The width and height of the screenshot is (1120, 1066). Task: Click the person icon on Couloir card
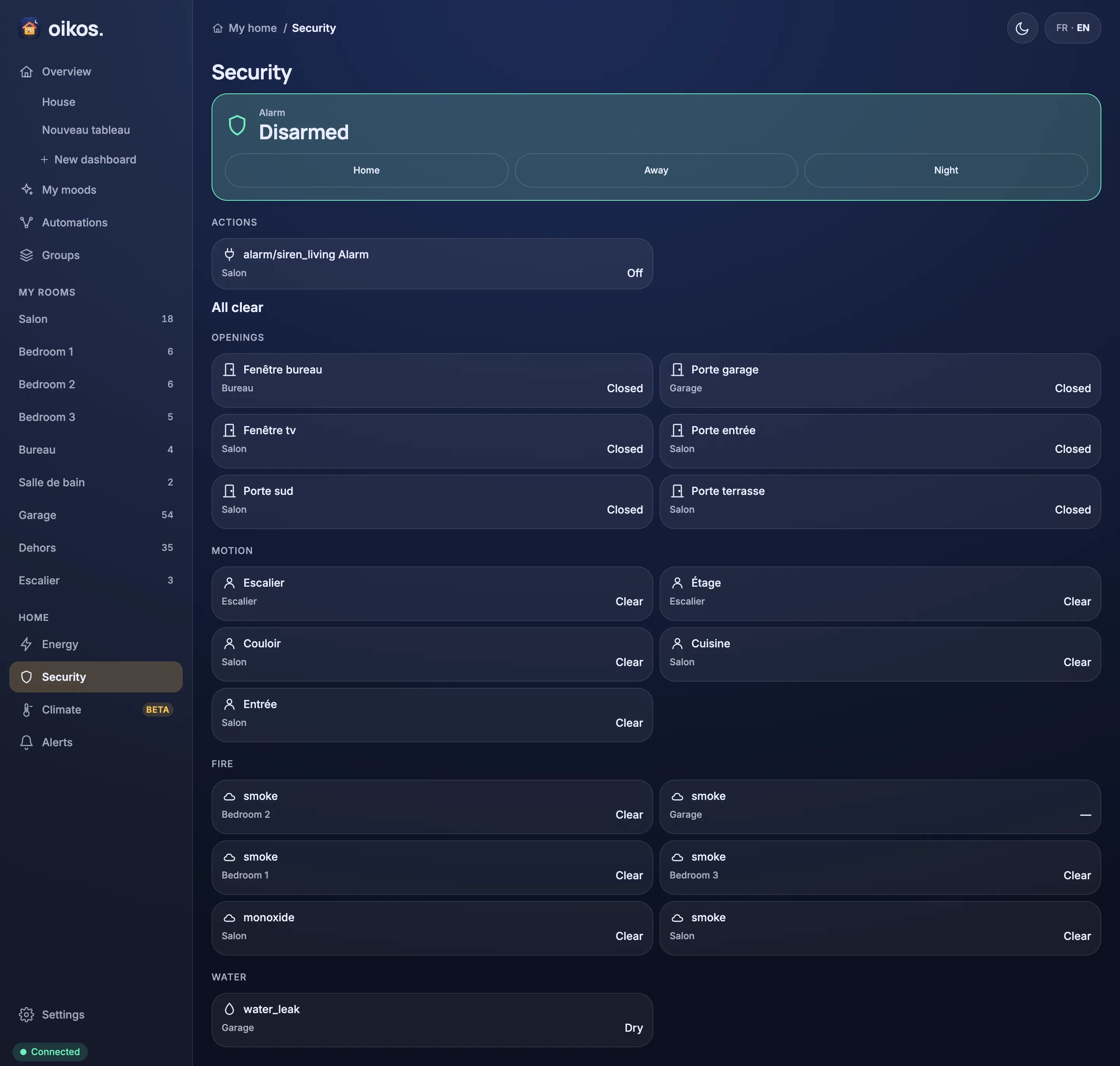[x=229, y=643]
